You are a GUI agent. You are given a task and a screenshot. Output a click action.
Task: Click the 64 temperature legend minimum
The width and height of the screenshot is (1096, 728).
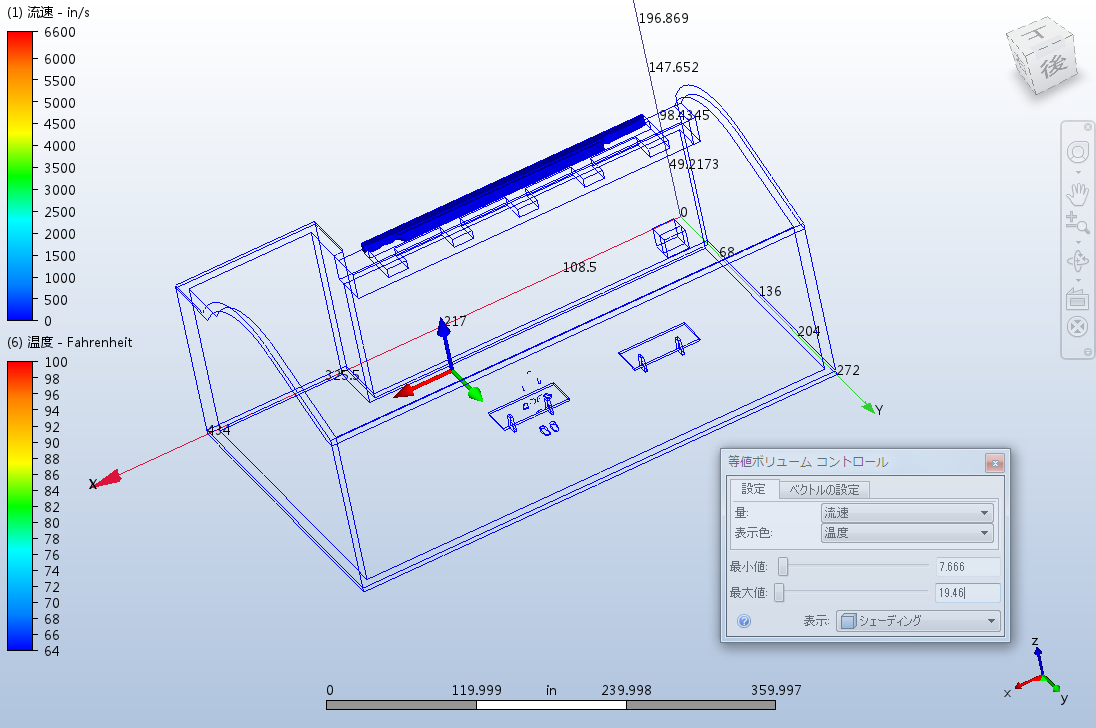[x=52, y=651]
